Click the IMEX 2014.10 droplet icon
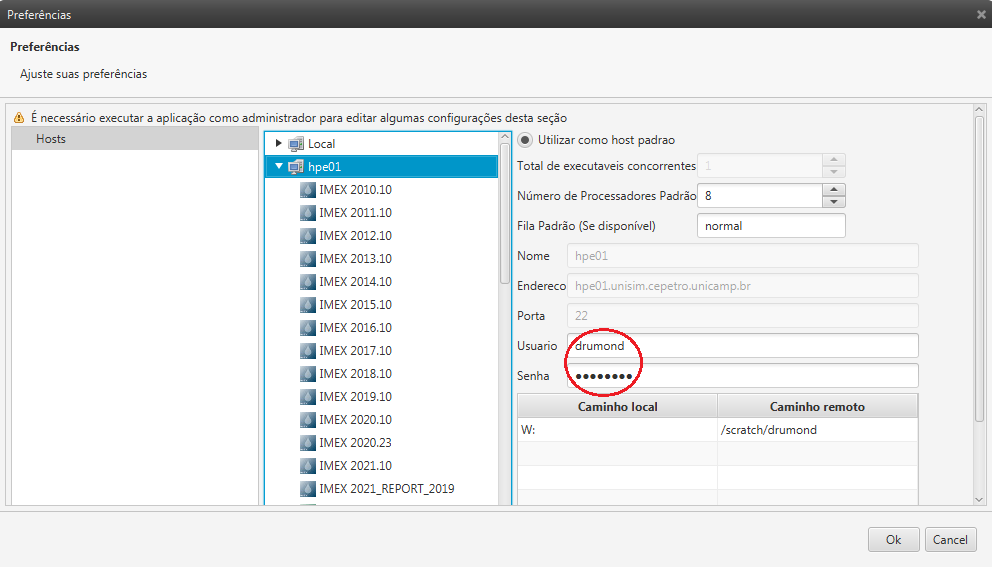 pos(307,282)
